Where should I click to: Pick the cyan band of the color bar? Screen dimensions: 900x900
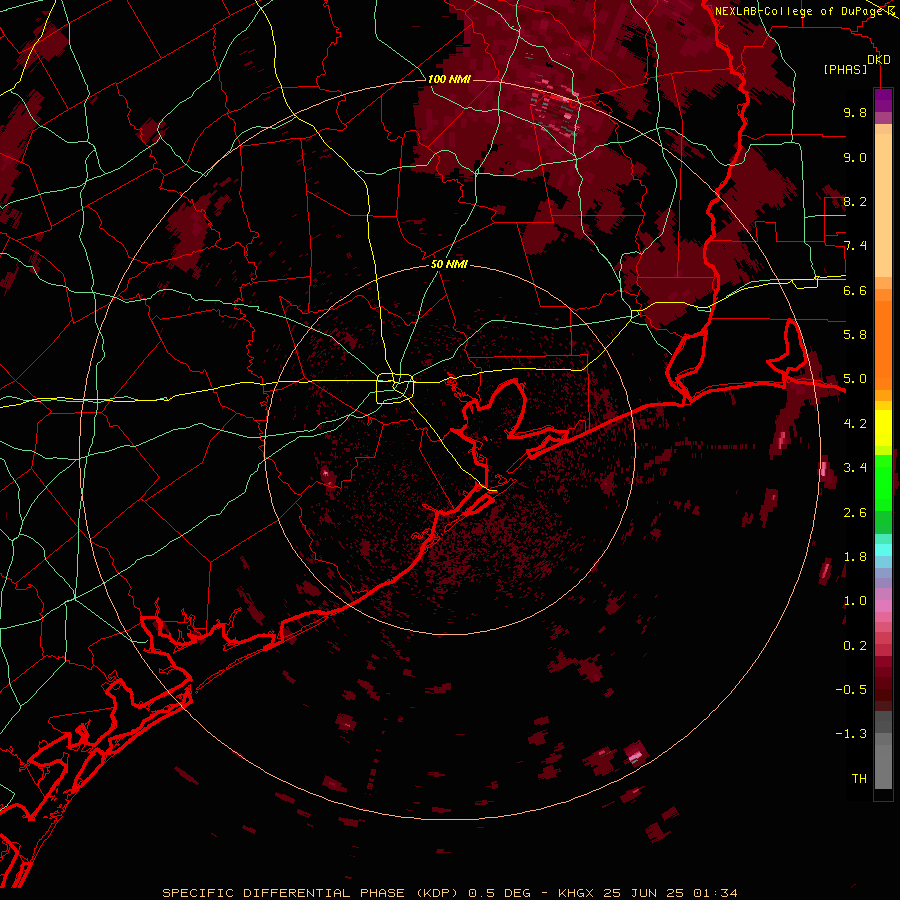tap(883, 550)
